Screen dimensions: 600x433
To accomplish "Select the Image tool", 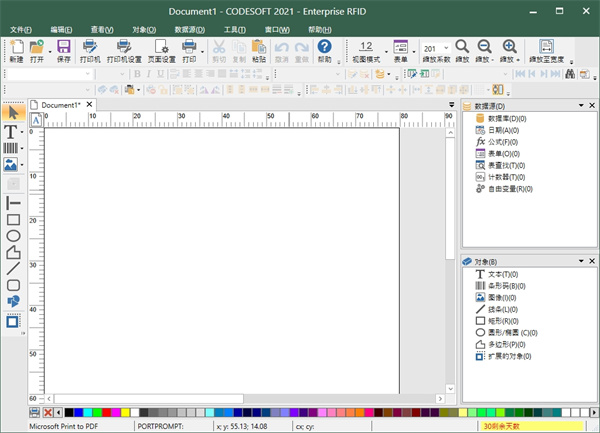I will [11, 165].
